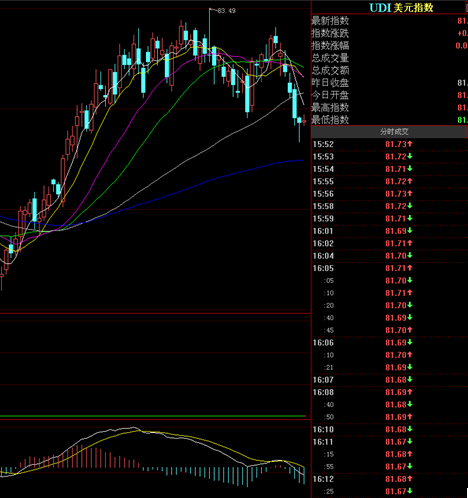Viewport: 468px width, 498px height.
Task: Select the 15:58 trade row time
Action: pos(323,206)
